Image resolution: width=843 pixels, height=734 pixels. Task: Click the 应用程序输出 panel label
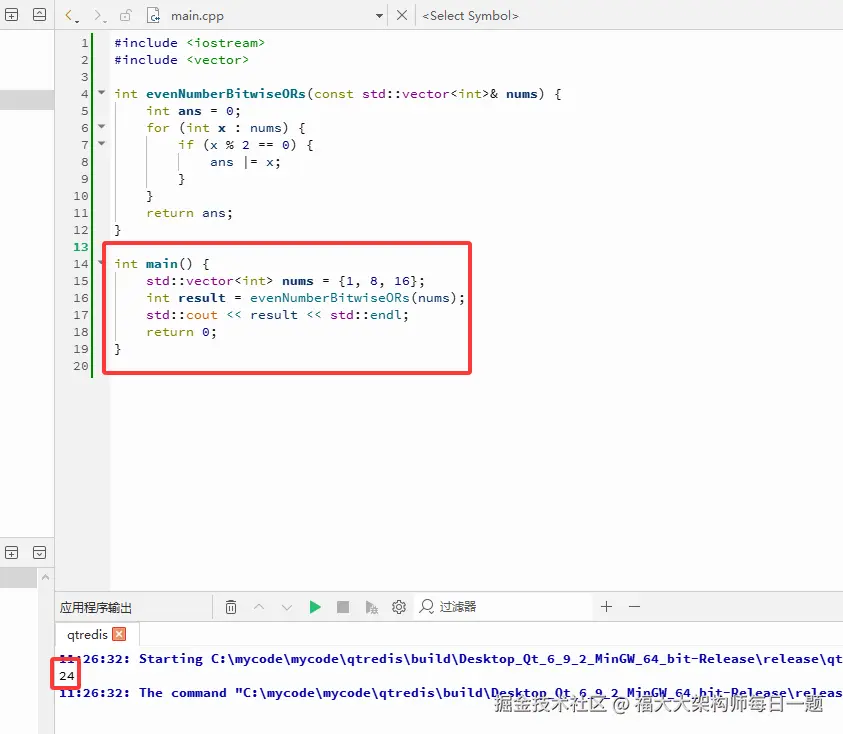[x=96, y=608]
